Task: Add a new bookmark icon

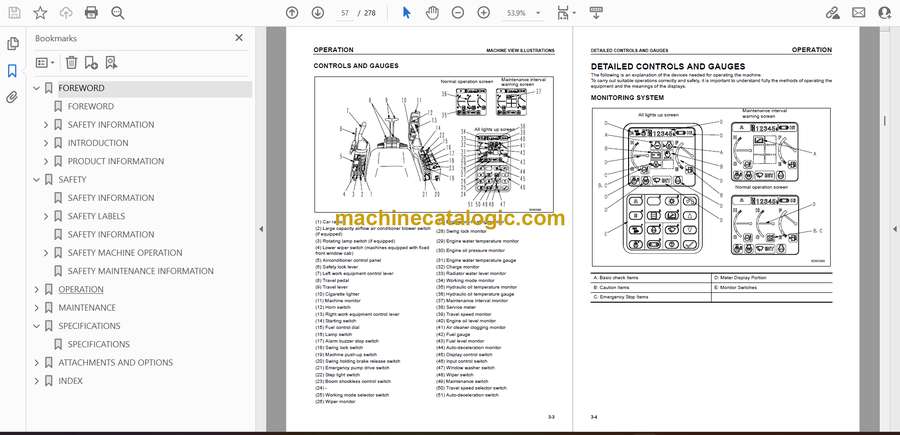Action: pos(91,63)
